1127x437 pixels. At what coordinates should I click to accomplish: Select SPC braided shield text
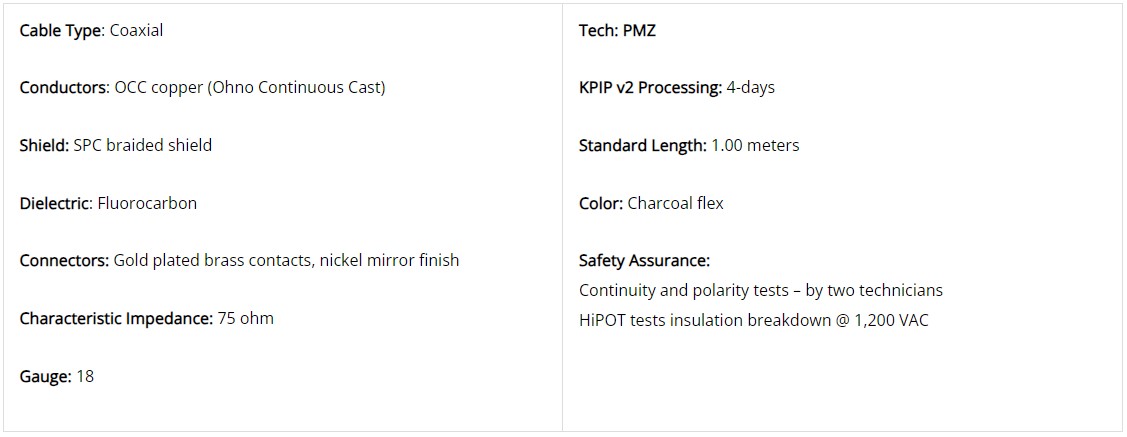143,145
